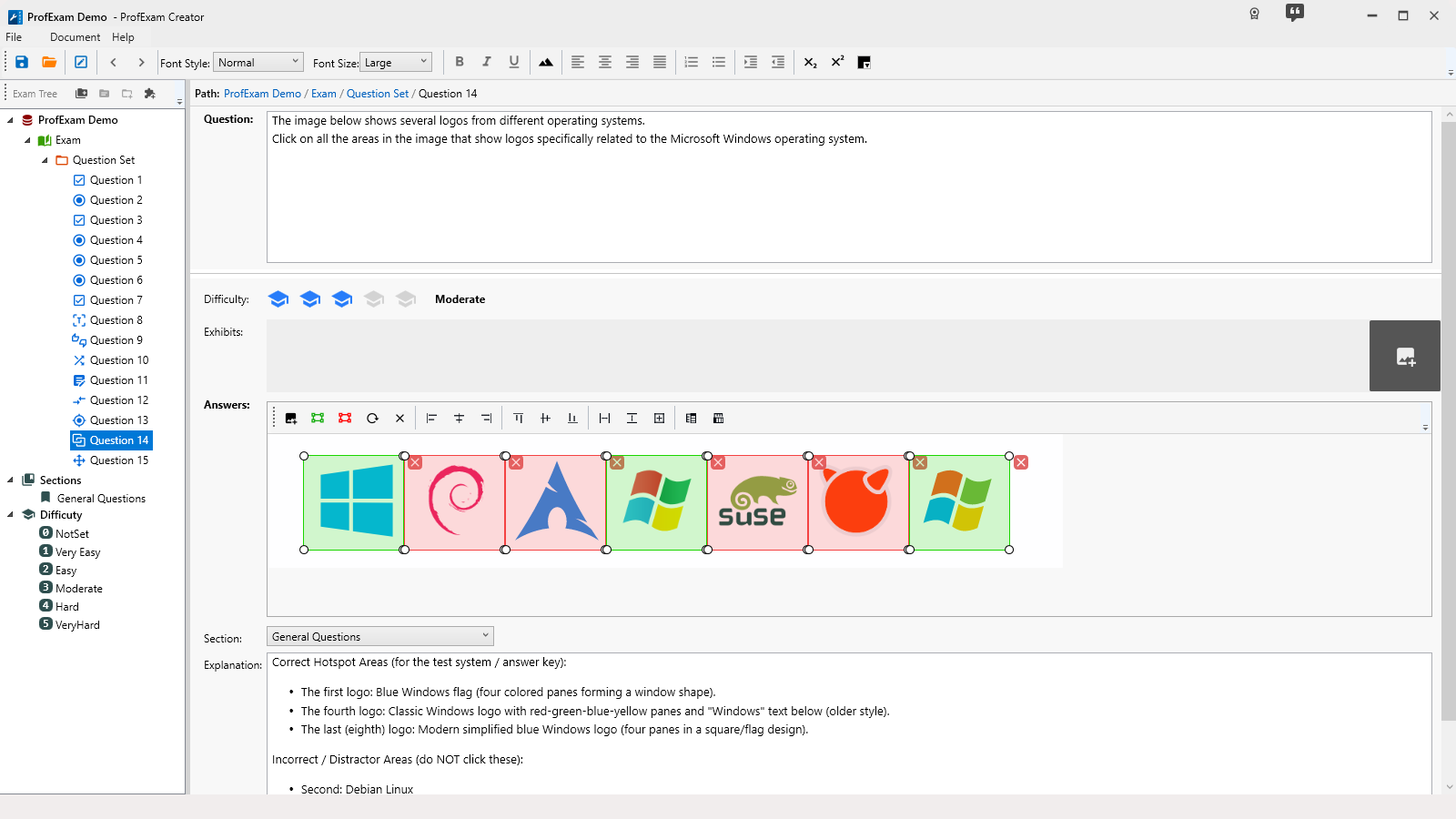Viewport: 1456px width, 819px height.
Task: Open the Section dropdown showing General Questions
Action: [x=379, y=636]
